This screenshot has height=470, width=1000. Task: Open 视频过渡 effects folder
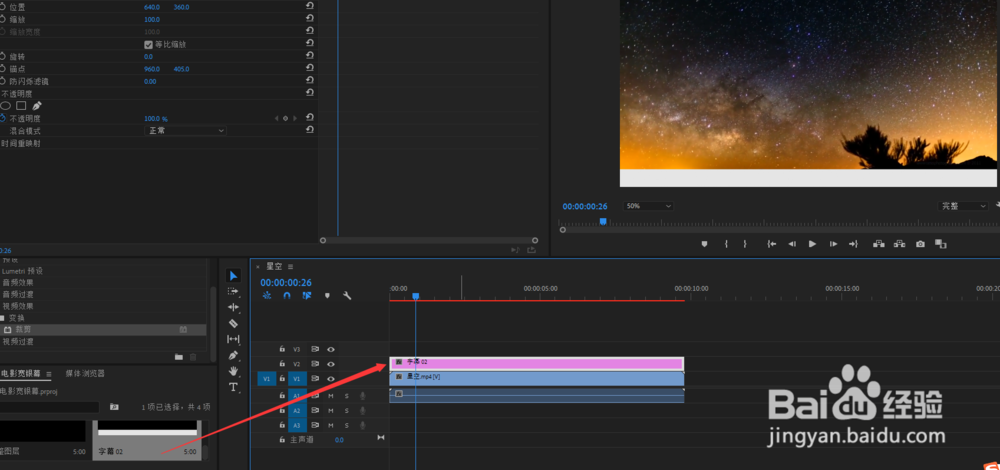tap(18, 342)
